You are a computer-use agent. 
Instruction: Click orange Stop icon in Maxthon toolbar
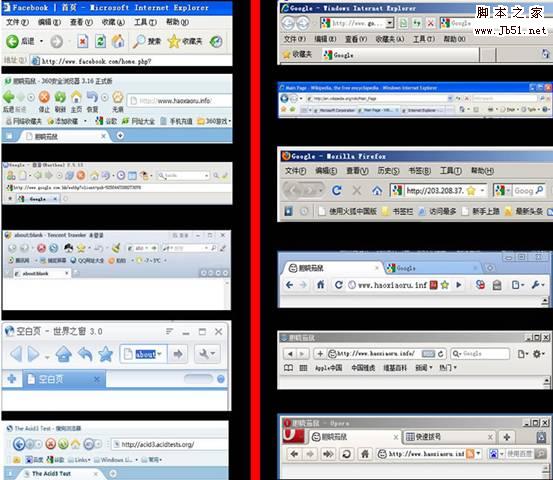tap(81, 175)
